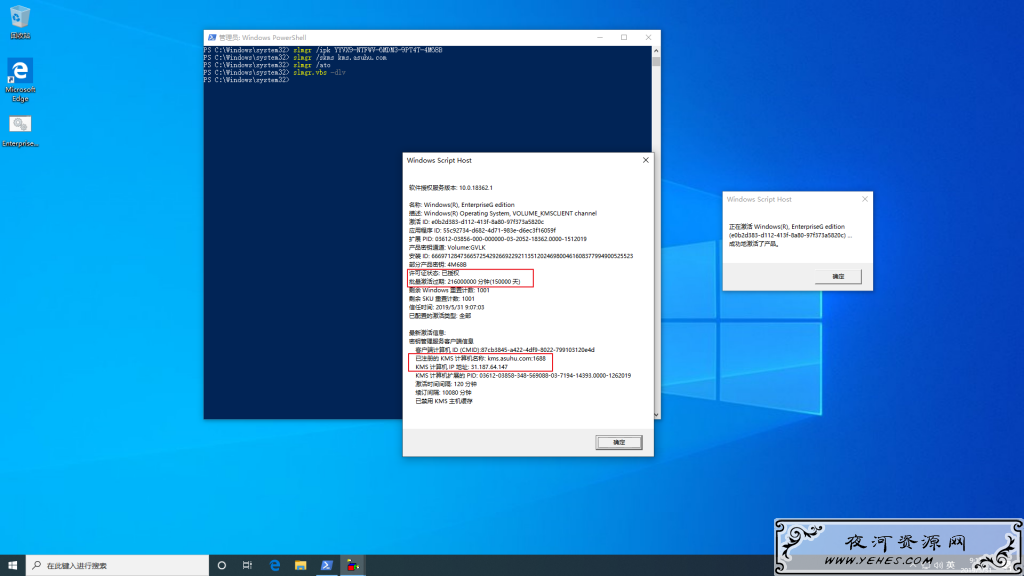
Task: Click the activation interval '120' line
Action: [445, 384]
